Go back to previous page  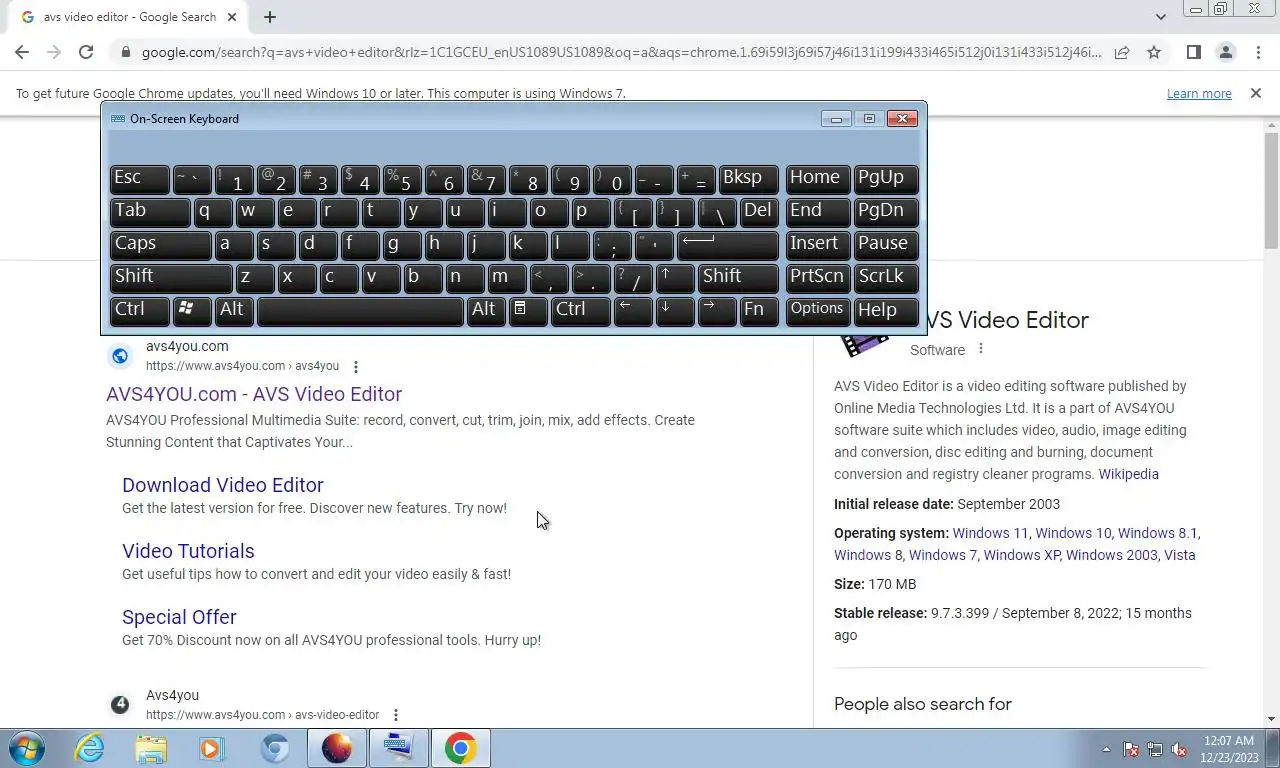point(22,52)
